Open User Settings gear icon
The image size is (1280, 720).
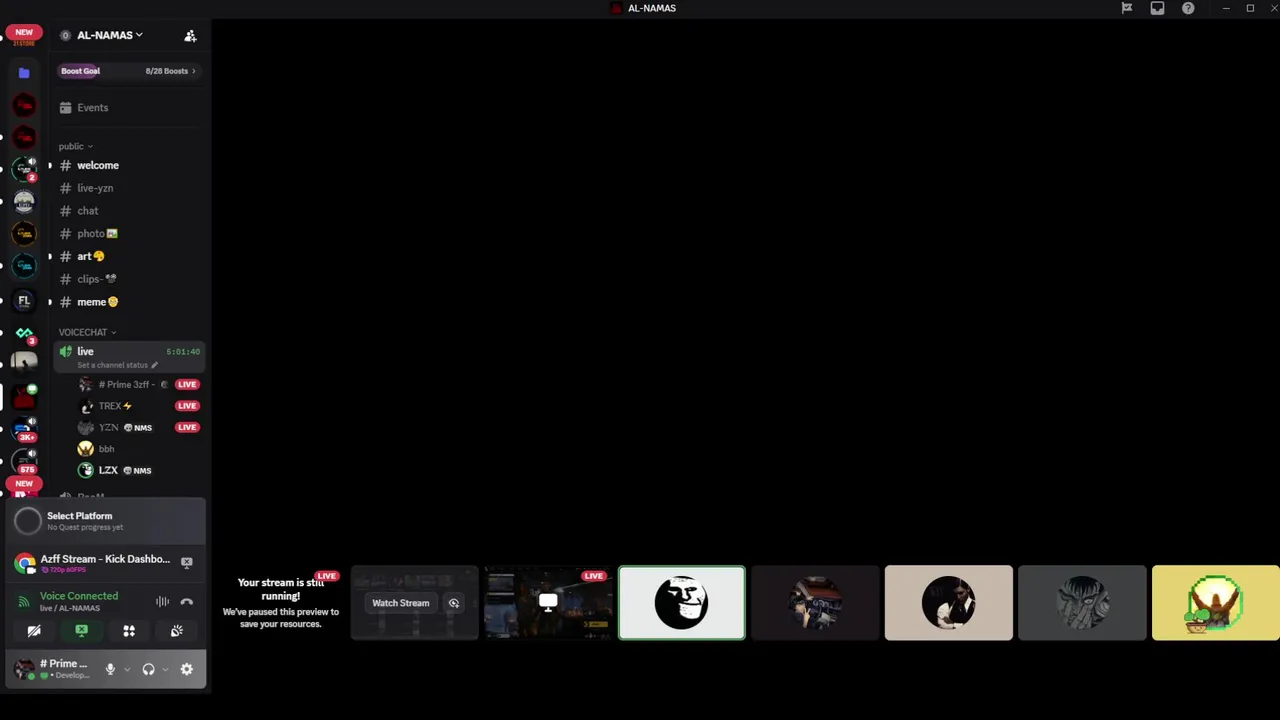187,669
